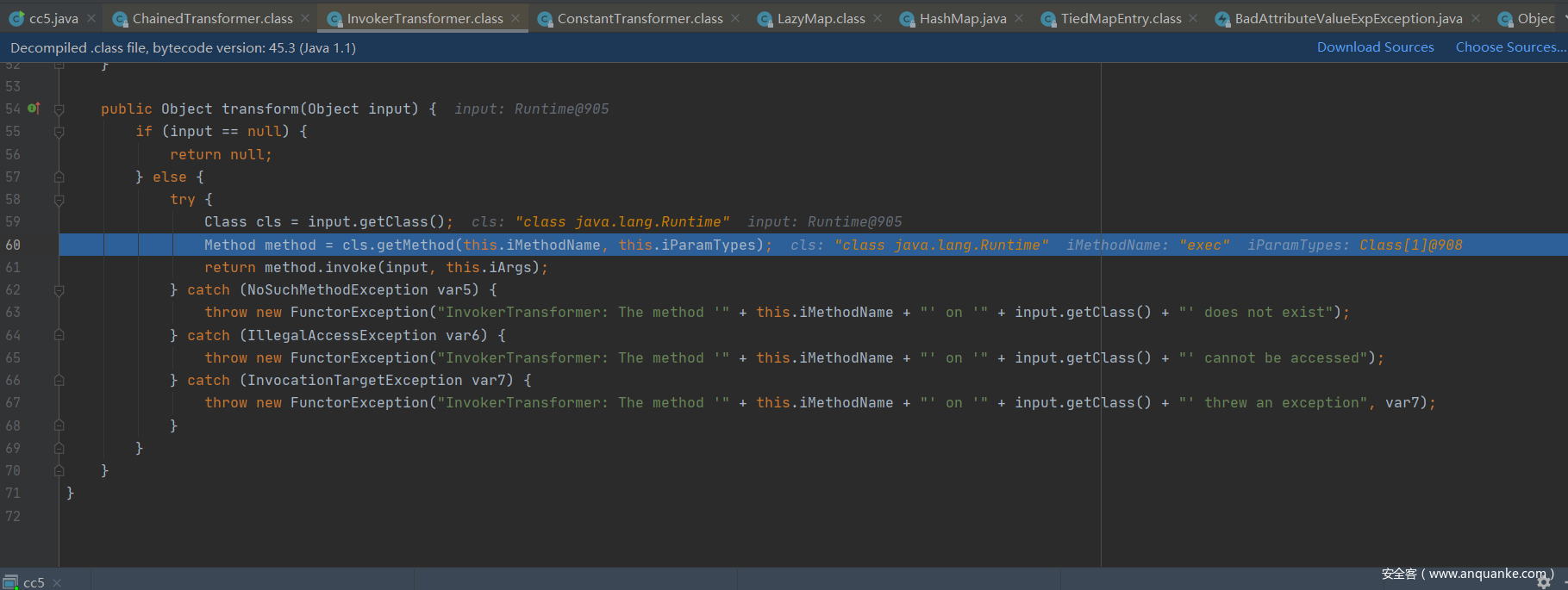Image resolution: width=1568 pixels, height=590 pixels.
Task: Set a breakpoint in the gutter at line 61
Action: 34,268
